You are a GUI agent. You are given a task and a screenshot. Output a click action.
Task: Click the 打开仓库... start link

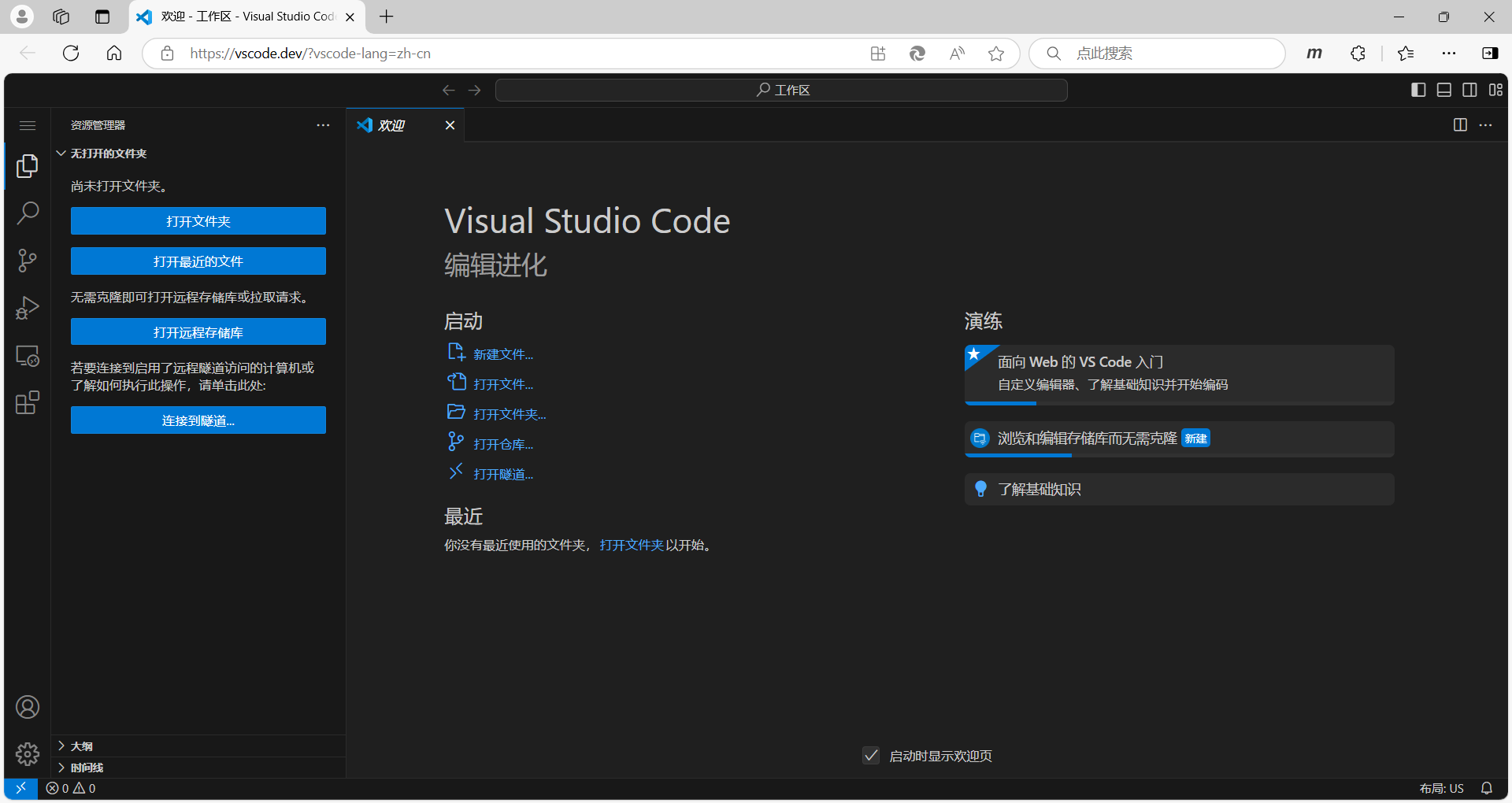(503, 444)
